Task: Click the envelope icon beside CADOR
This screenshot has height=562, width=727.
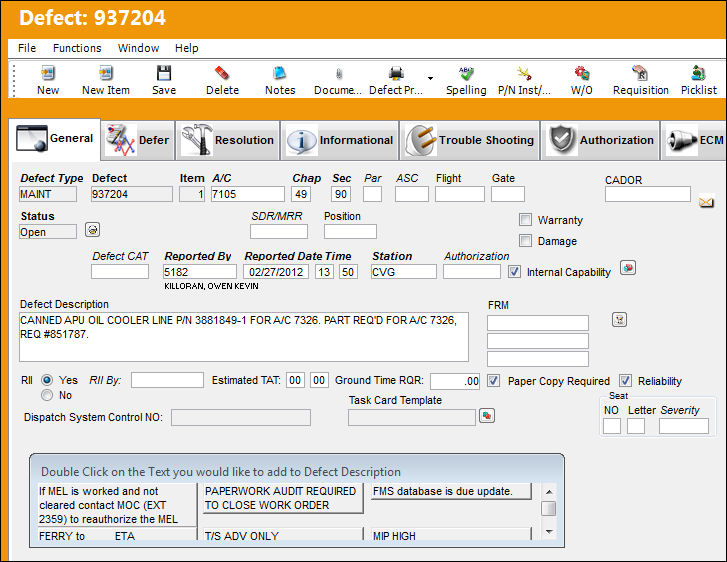Action: click(x=706, y=202)
